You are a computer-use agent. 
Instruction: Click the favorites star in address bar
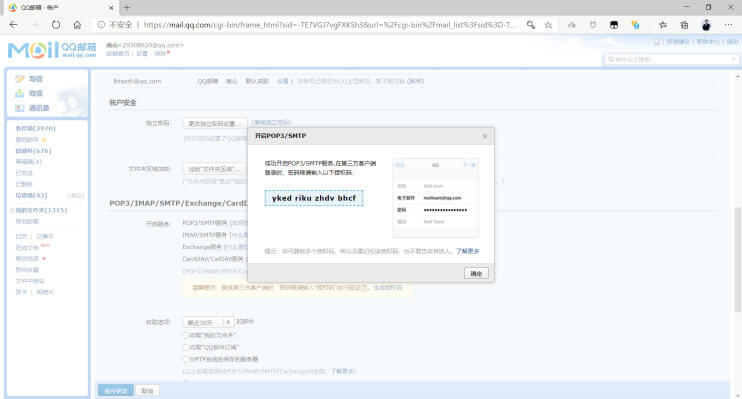click(x=548, y=25)
